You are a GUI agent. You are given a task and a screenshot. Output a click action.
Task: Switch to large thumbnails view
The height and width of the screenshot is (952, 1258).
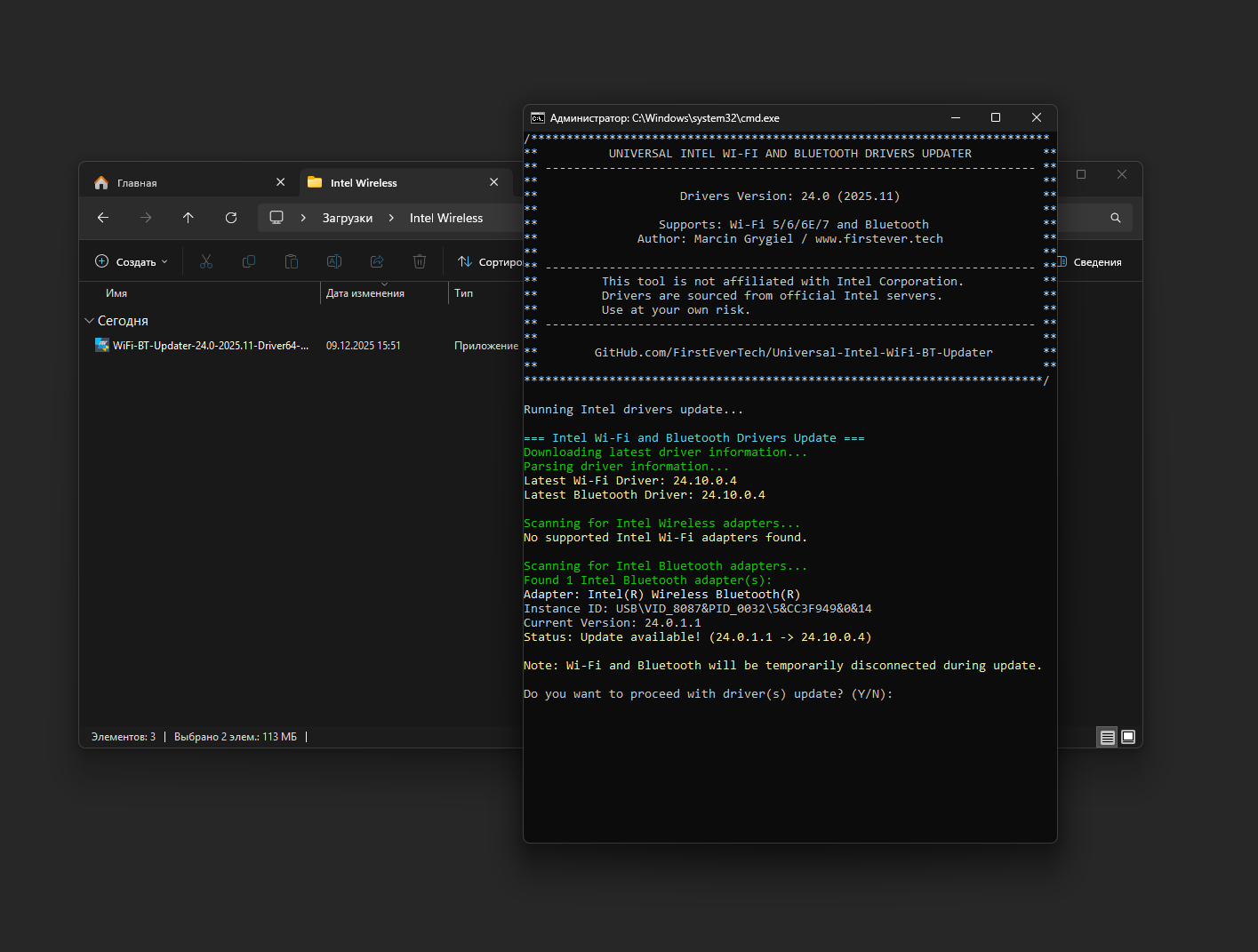1128,737
